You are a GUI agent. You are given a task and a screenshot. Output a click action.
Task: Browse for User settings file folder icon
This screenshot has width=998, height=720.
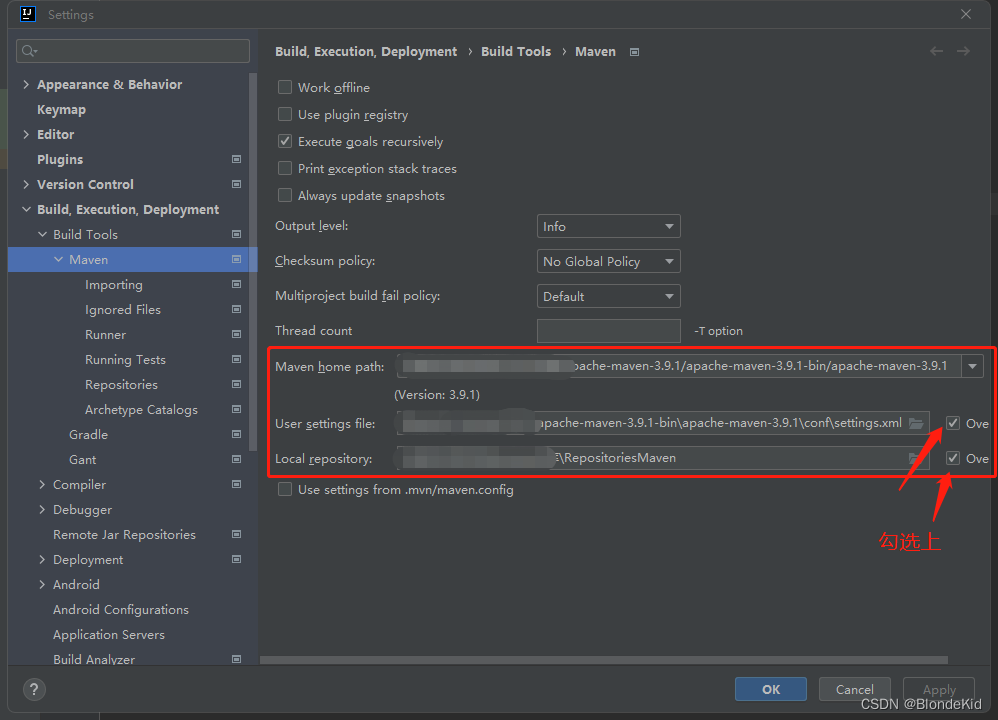[x=916, y=423]
